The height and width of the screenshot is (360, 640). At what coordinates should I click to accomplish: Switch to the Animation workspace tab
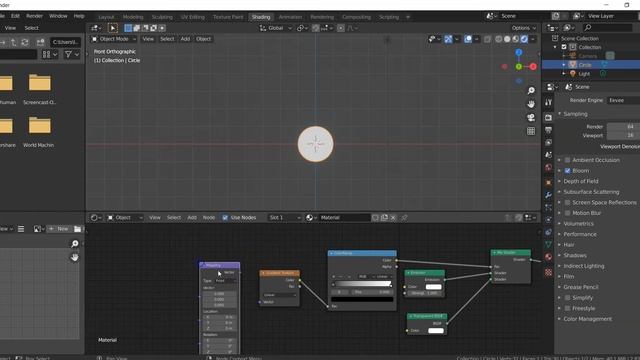[x=290, y=17]
